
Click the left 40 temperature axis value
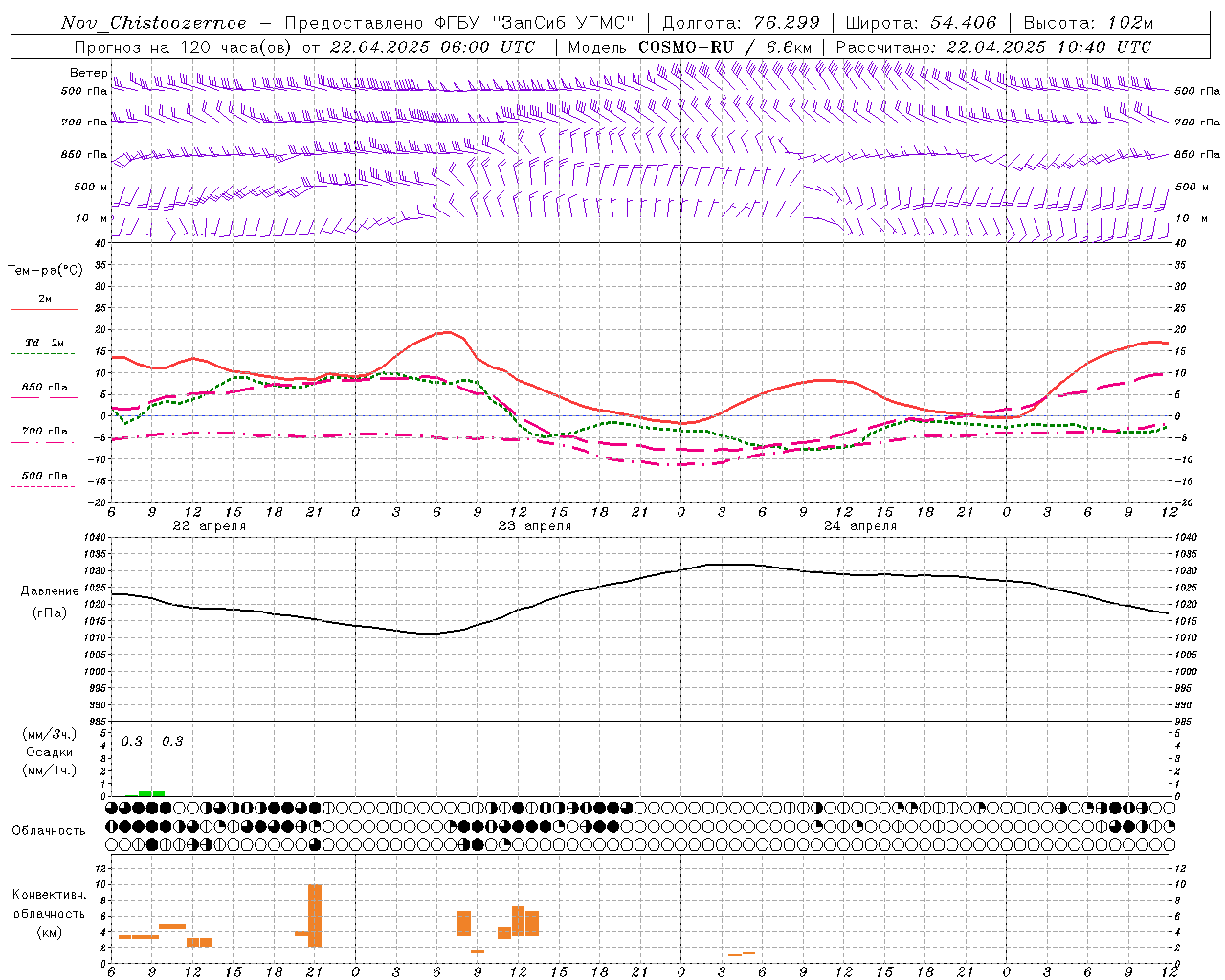coord(100,243)
